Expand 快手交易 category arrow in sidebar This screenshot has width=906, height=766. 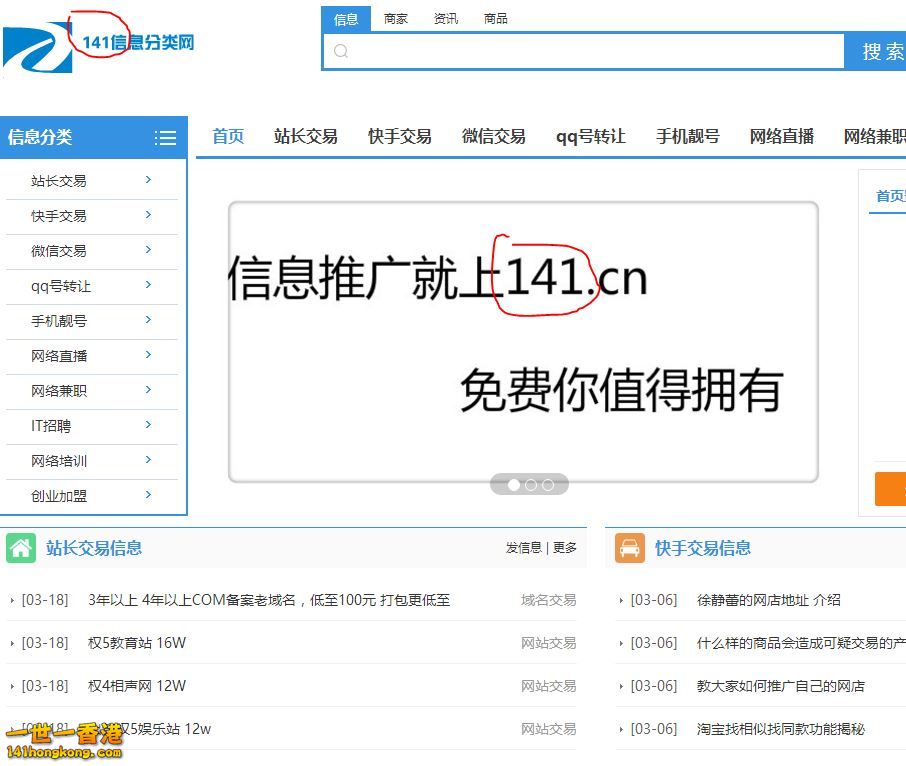(x=148, y=215)
